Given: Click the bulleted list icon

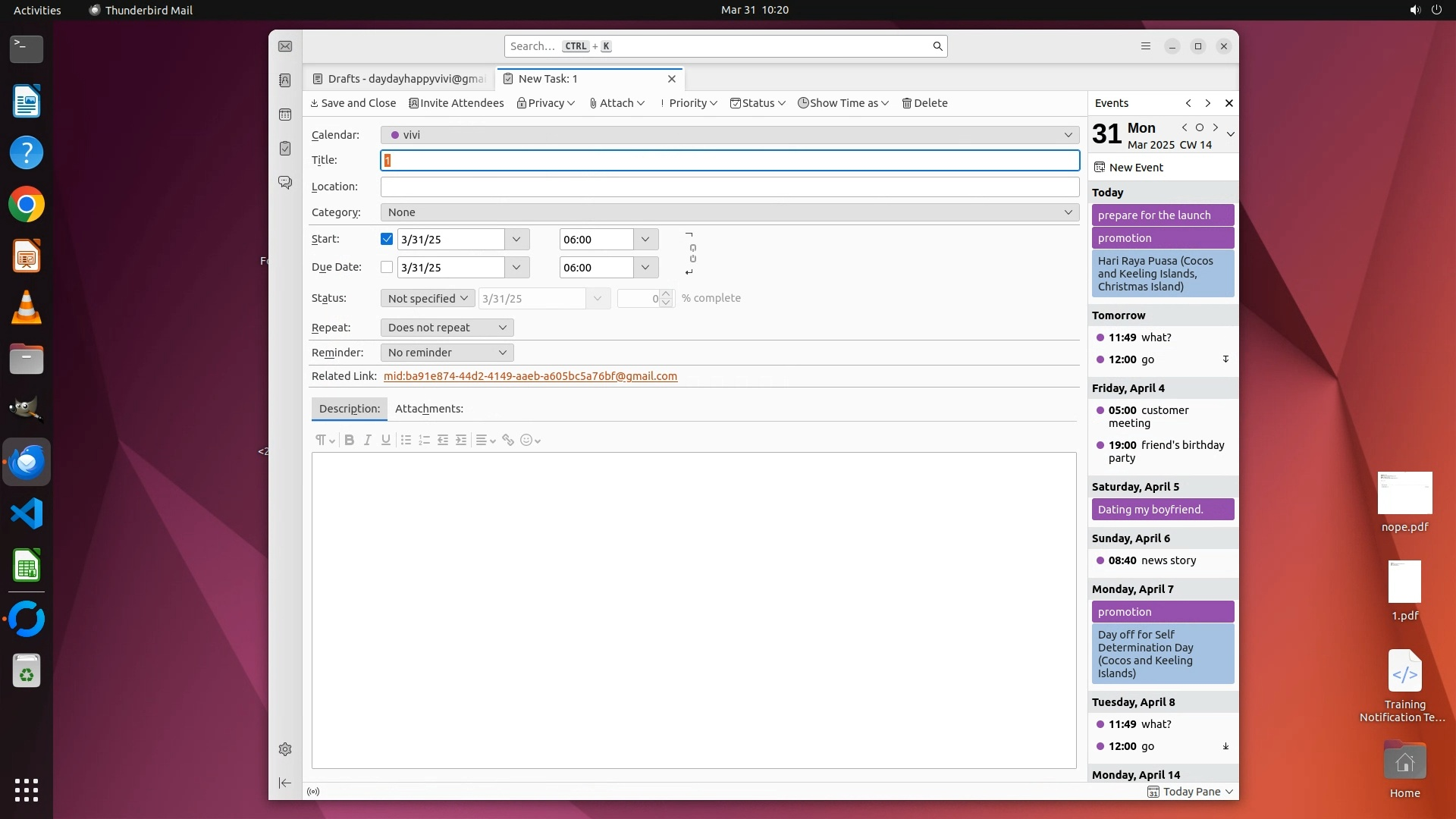Looking at the screenshot, I should tap(406, 440).
